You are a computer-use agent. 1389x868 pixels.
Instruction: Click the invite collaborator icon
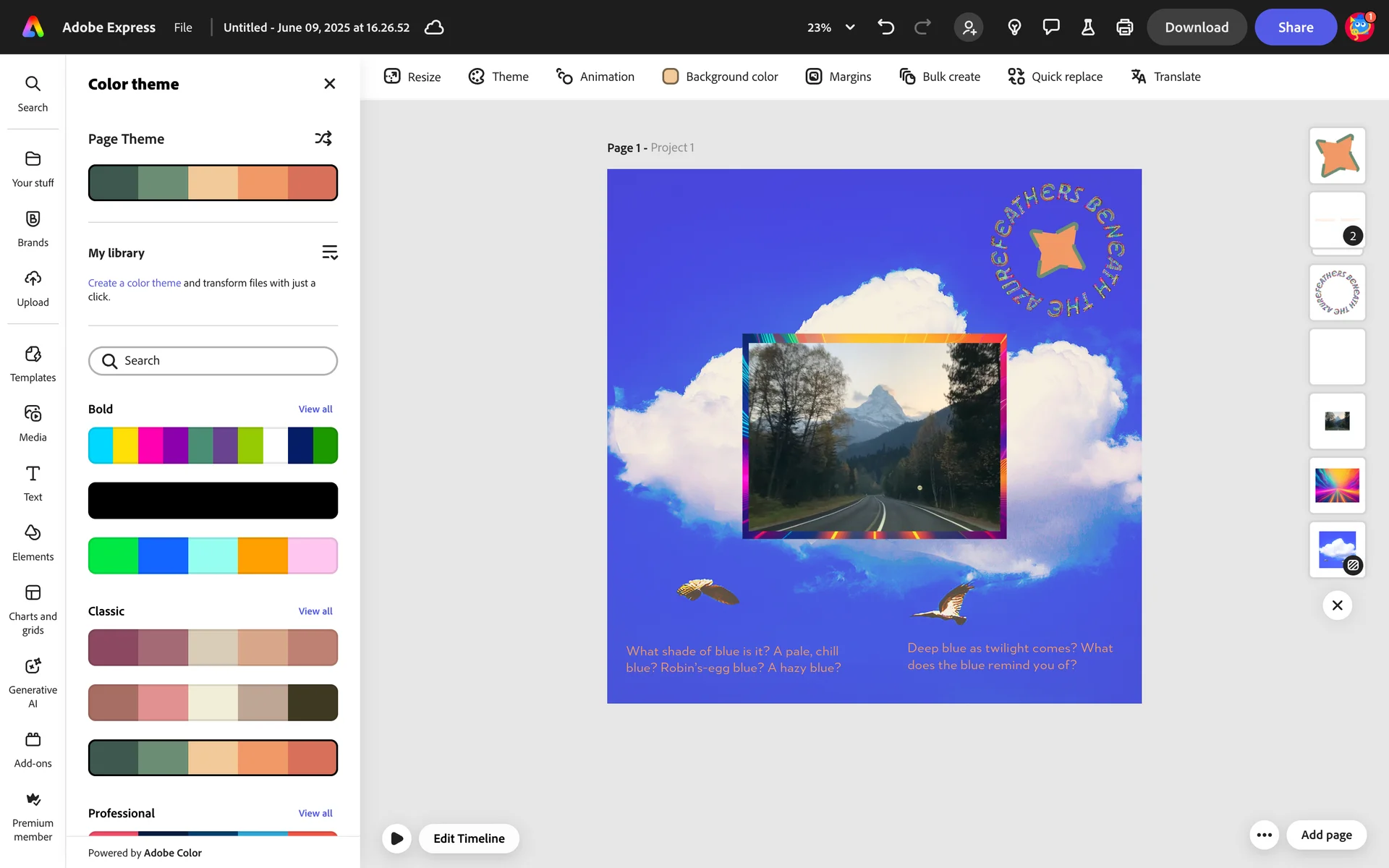(969, 27)
